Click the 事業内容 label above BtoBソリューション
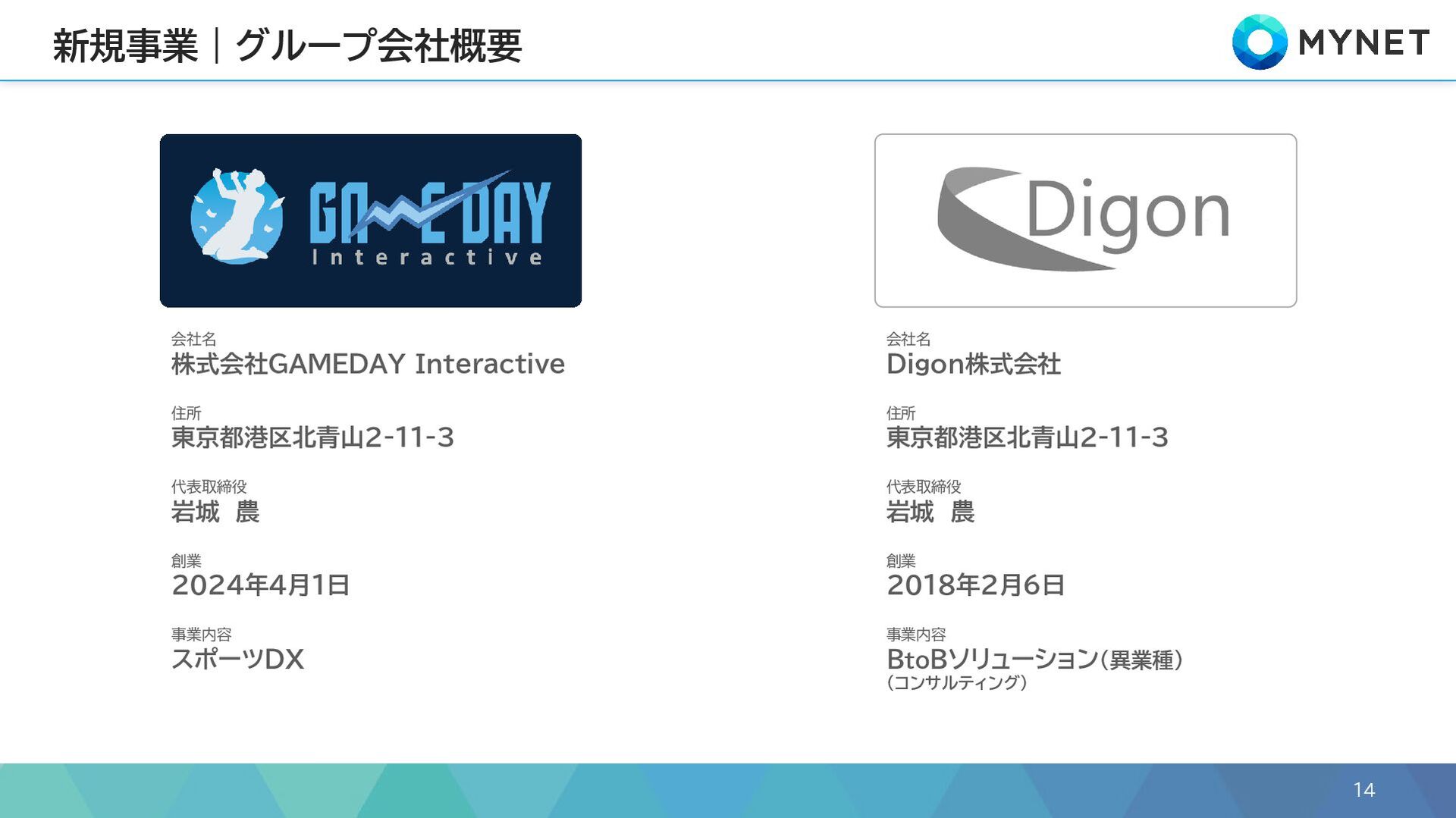 tap(916, 635)
